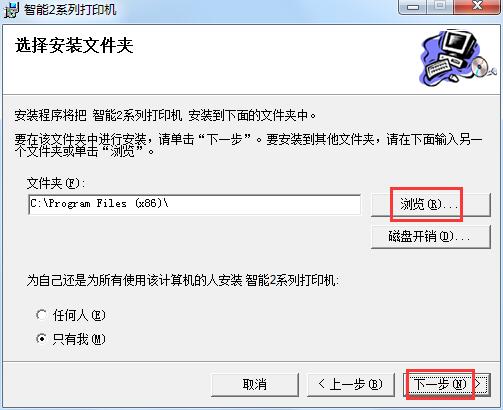Image resolution: width=503 pixels, height=410 pixels.
Task: Click the folder path field showing C:\Program Files (x86)\
Action: coord(195,204)
